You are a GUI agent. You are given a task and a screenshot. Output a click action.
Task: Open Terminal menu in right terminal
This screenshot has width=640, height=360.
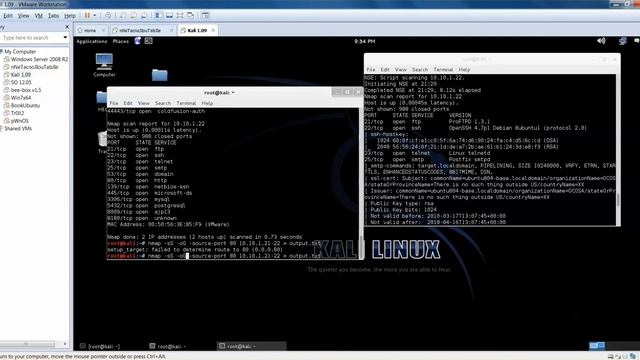443,70
